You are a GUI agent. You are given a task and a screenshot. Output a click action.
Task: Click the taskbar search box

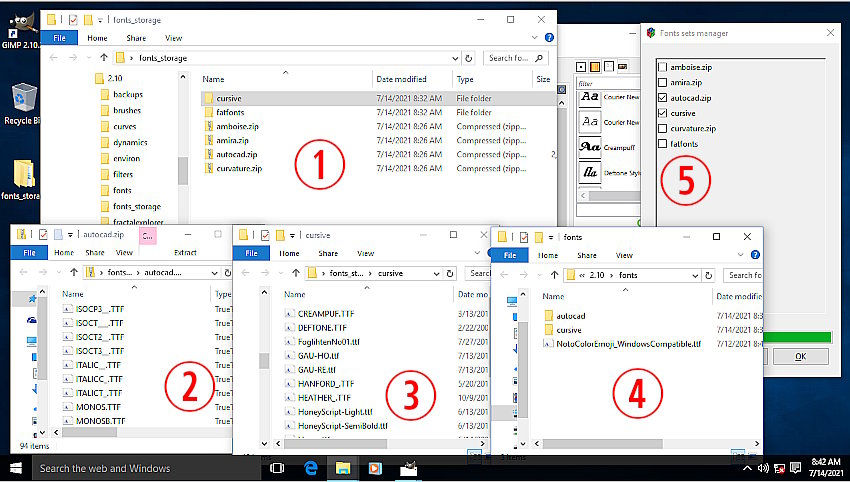point(140,468)
